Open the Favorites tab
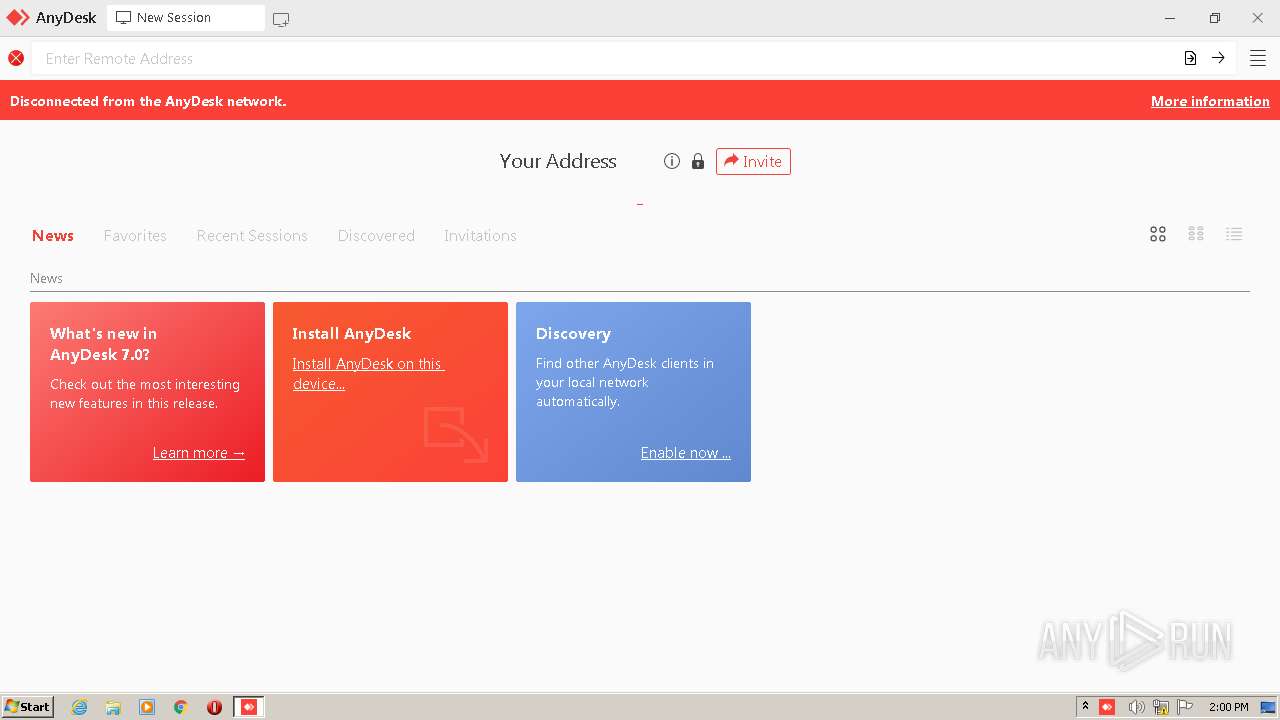The image size is (1280, 720). click(135, 236)
